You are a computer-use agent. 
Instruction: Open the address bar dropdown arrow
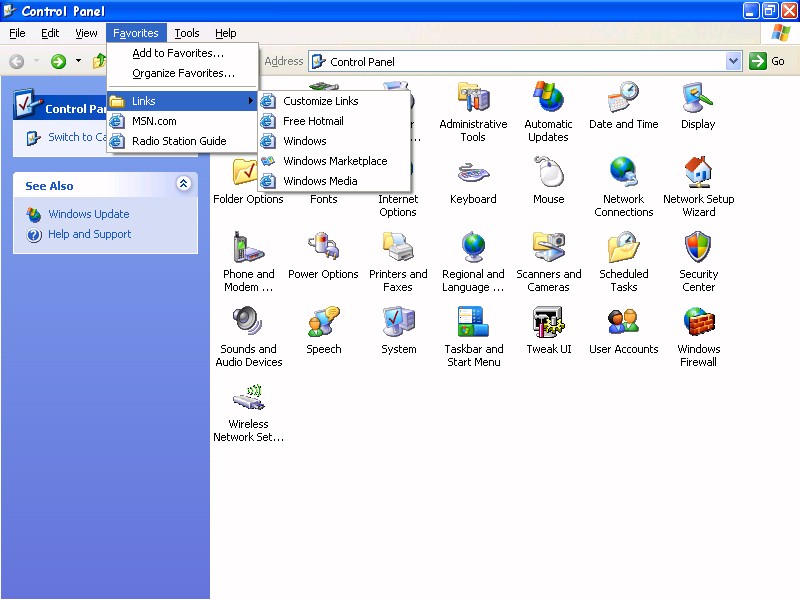733,61
